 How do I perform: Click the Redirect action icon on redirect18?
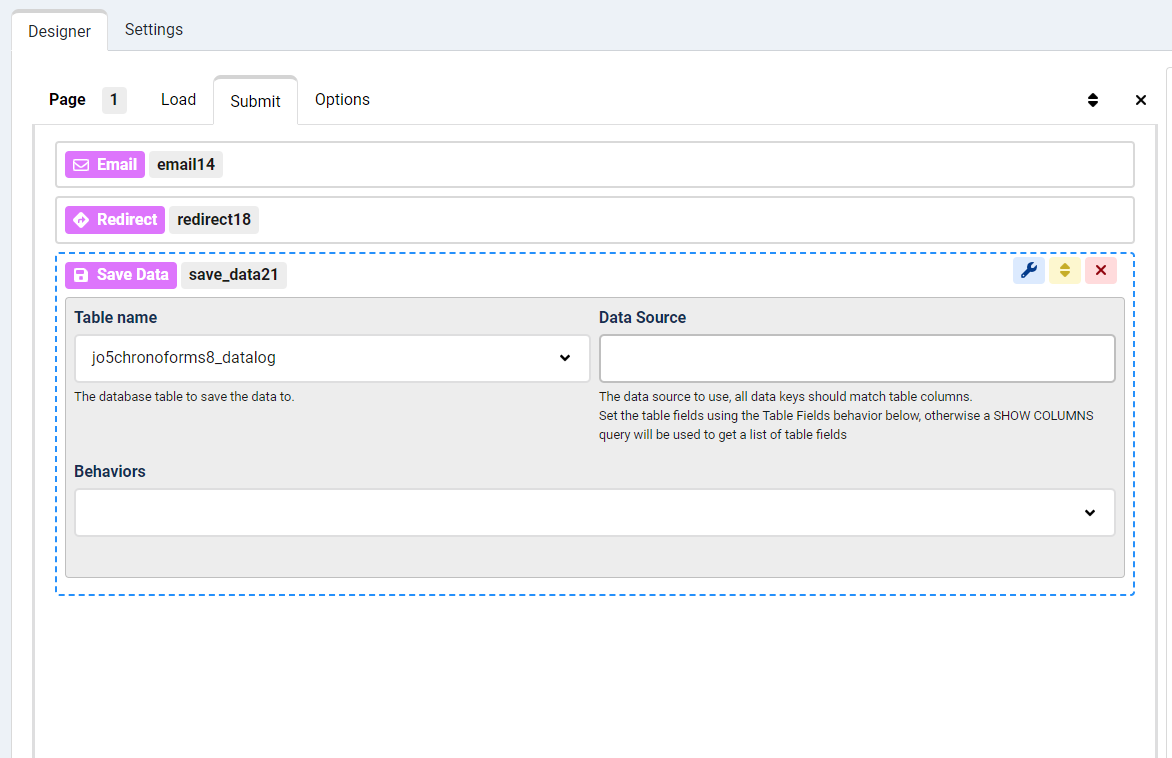pos(82,219)
